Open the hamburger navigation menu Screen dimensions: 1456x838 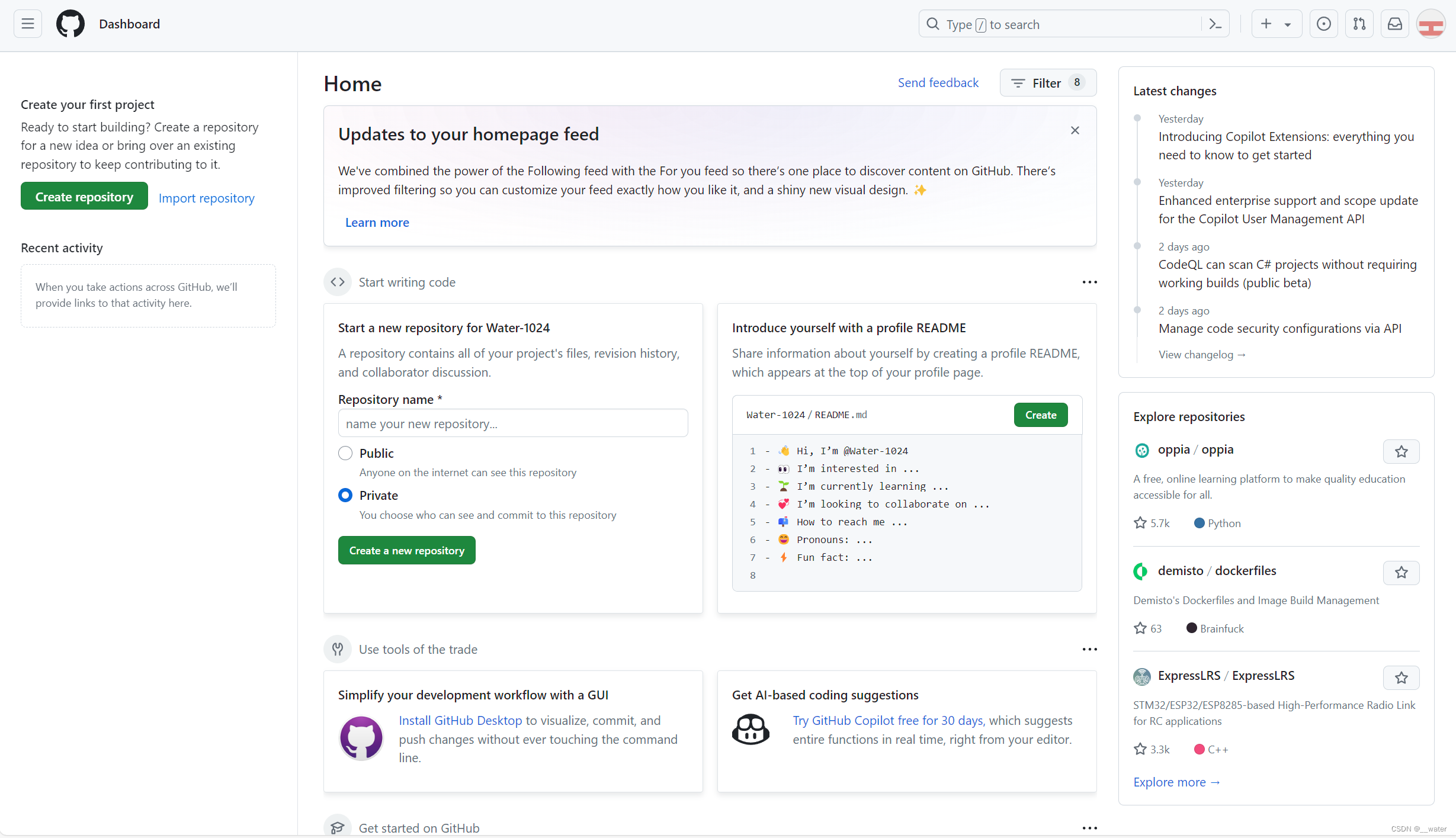(28, 24)
